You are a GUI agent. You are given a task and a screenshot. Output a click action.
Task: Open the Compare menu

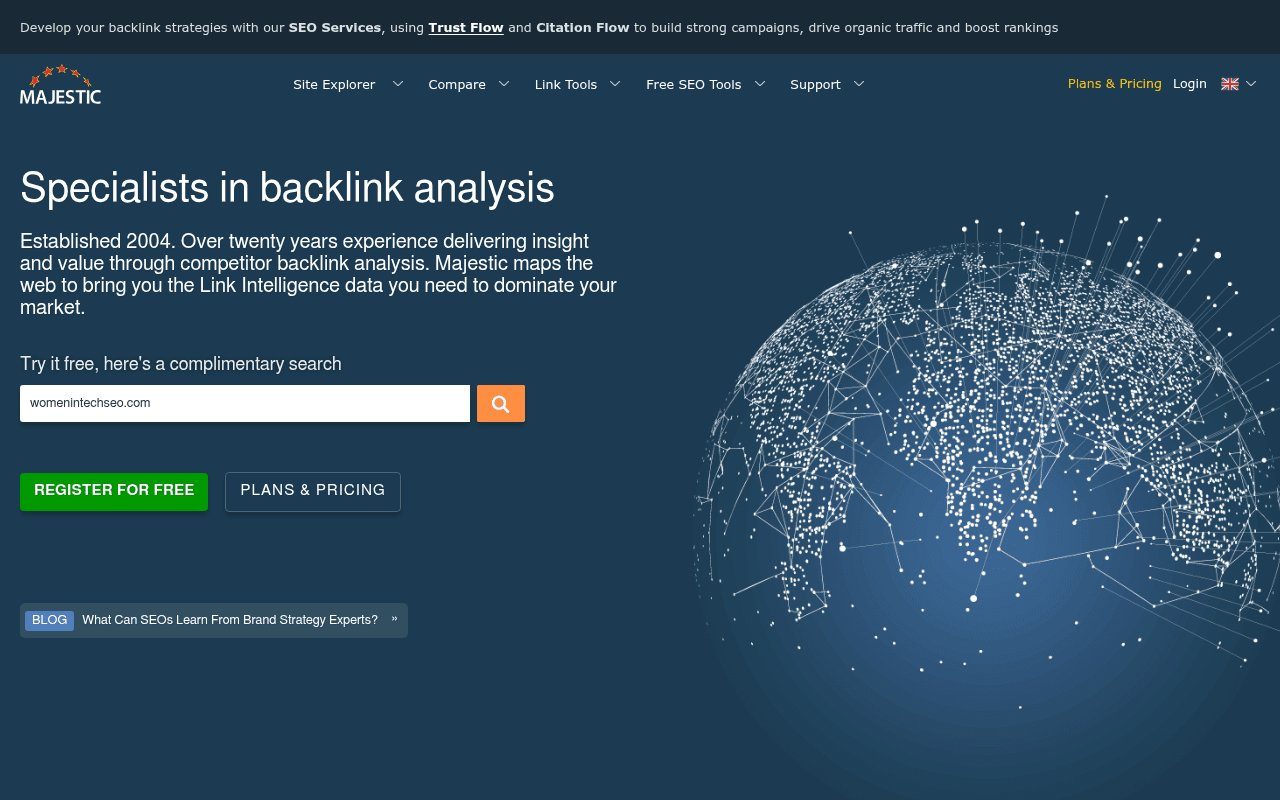457,84
